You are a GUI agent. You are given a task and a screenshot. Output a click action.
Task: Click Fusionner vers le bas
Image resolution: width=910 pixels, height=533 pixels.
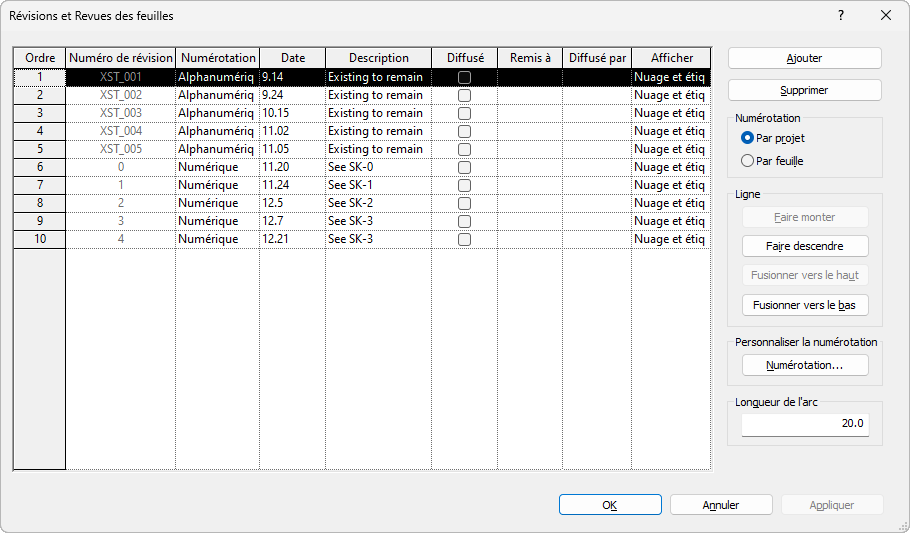[x=805, y=305]
